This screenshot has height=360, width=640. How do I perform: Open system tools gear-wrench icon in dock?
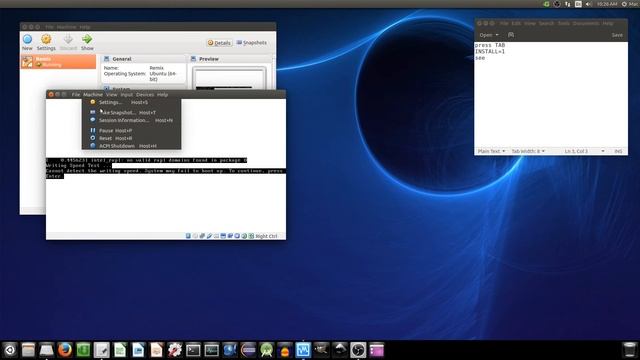coord(175,350)
